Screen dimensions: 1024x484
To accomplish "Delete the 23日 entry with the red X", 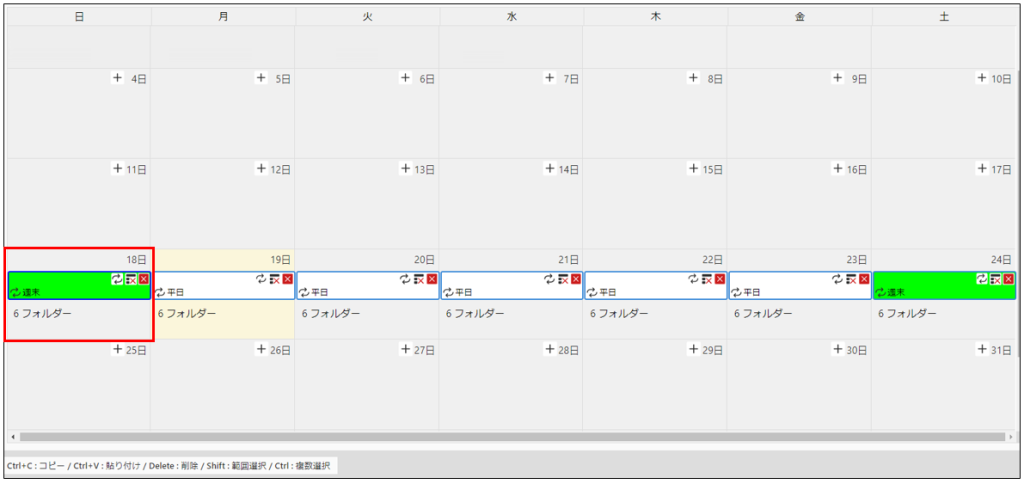I will (x=865, y=279).
